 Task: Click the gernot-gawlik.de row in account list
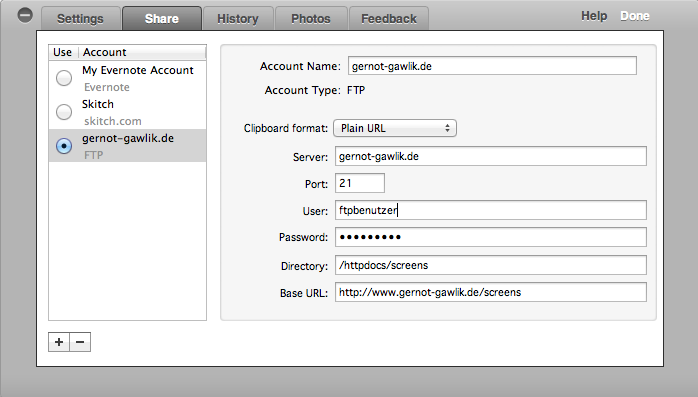point(127,146)
